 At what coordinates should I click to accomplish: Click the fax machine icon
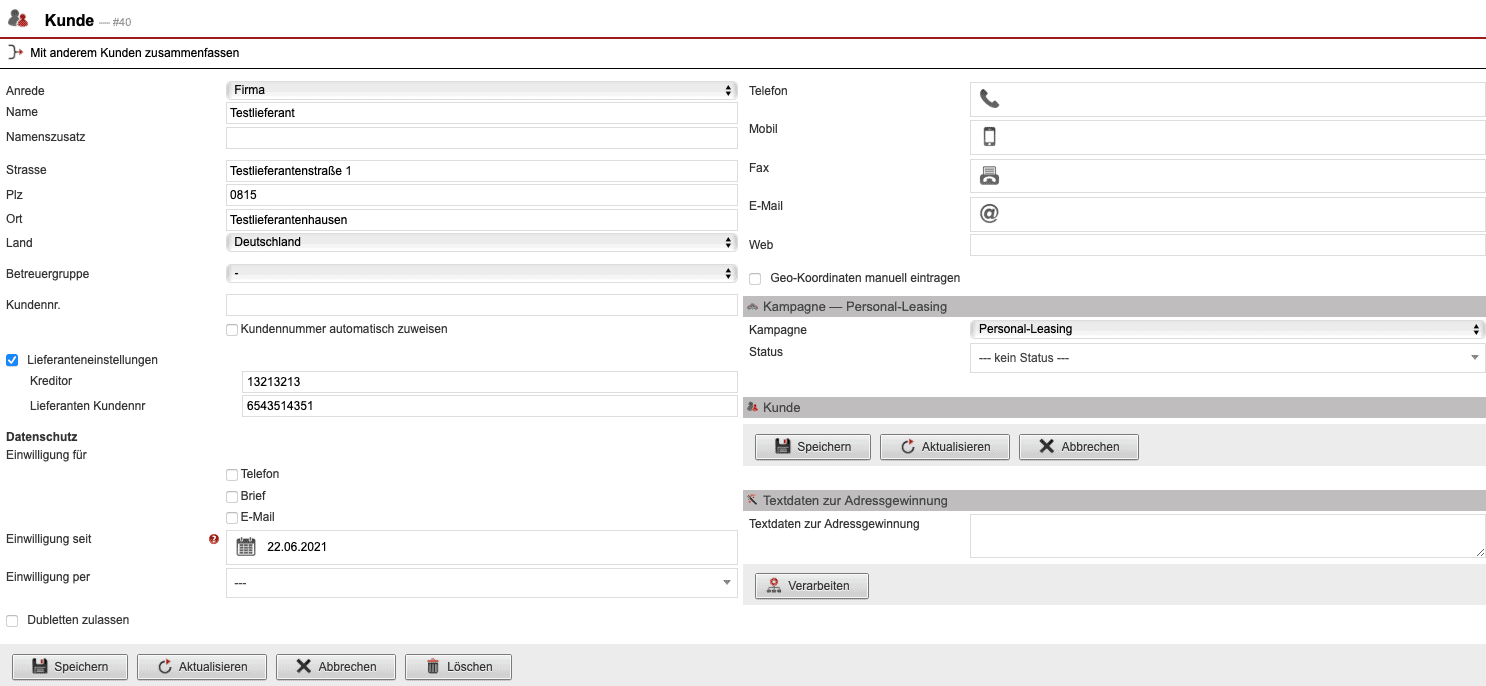click(989, 176)
